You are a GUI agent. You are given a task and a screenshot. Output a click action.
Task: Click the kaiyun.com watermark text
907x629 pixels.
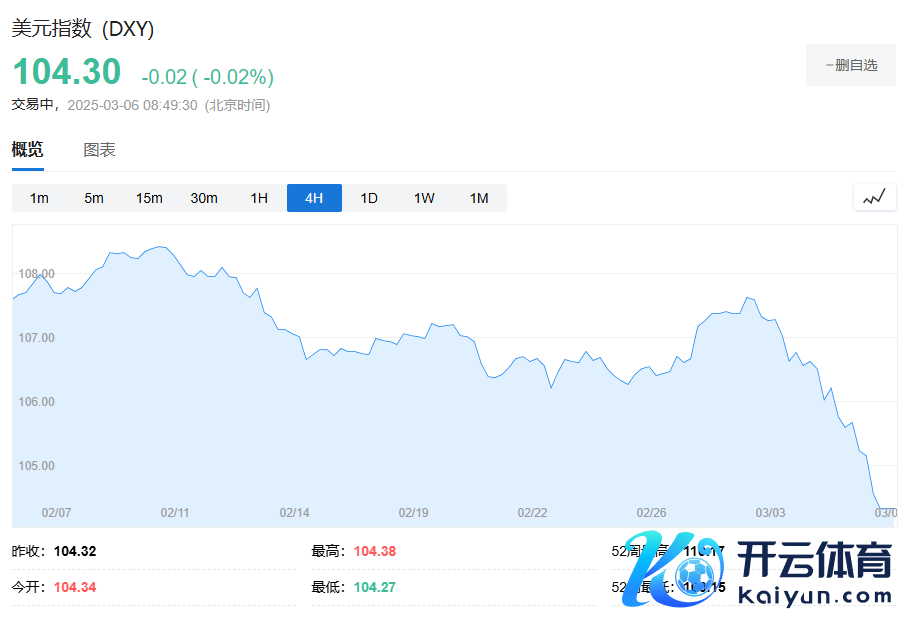[814, 597]
